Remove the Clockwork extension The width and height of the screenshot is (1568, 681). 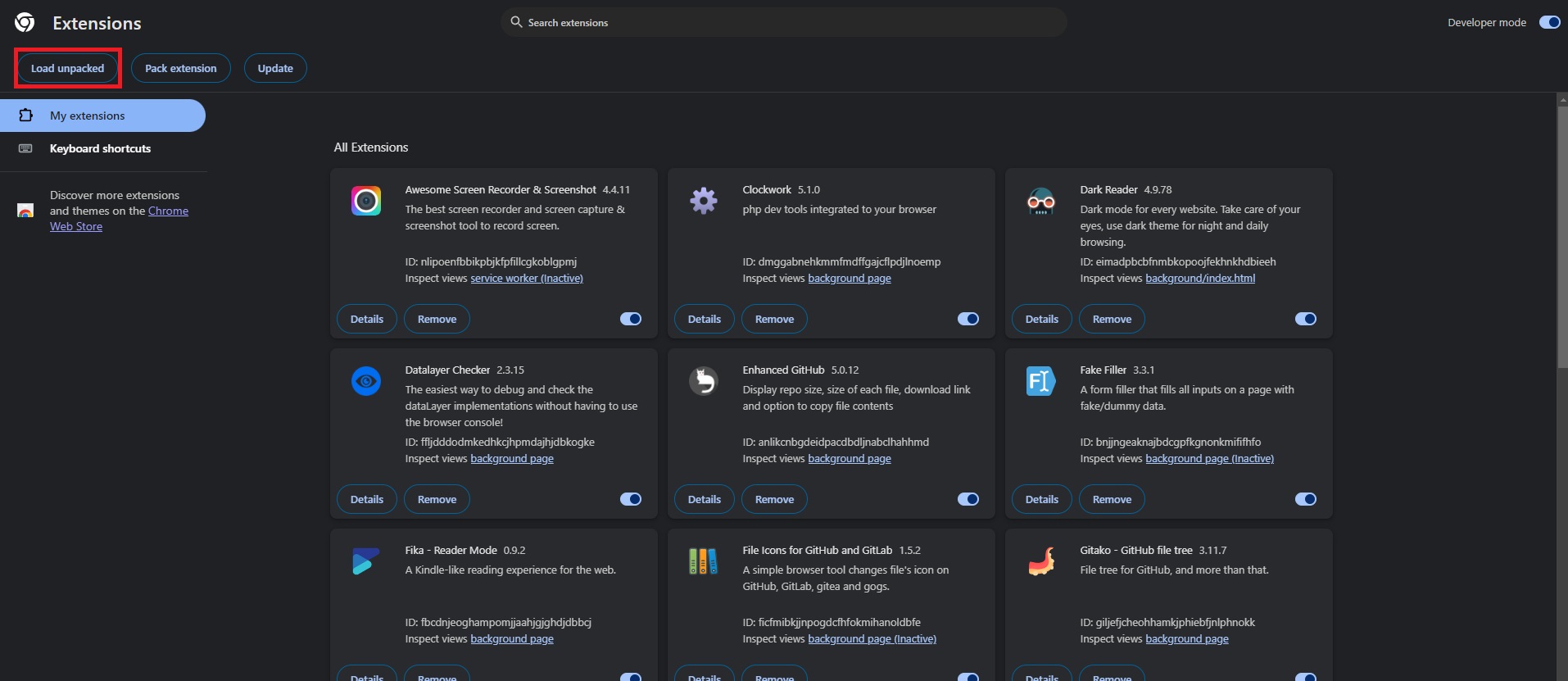tap(774, 319)
